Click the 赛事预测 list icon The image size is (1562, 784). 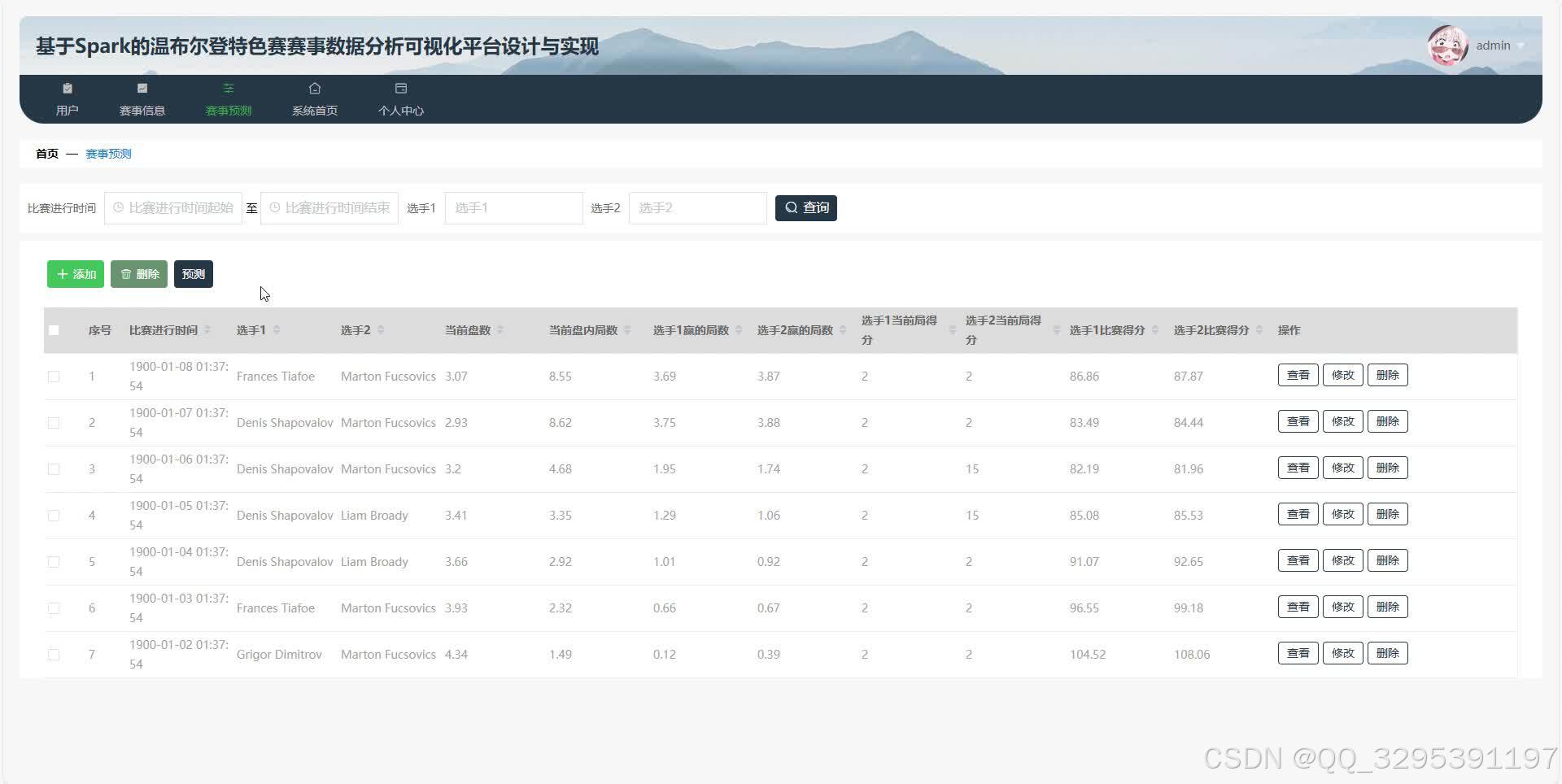pos(229,89)
